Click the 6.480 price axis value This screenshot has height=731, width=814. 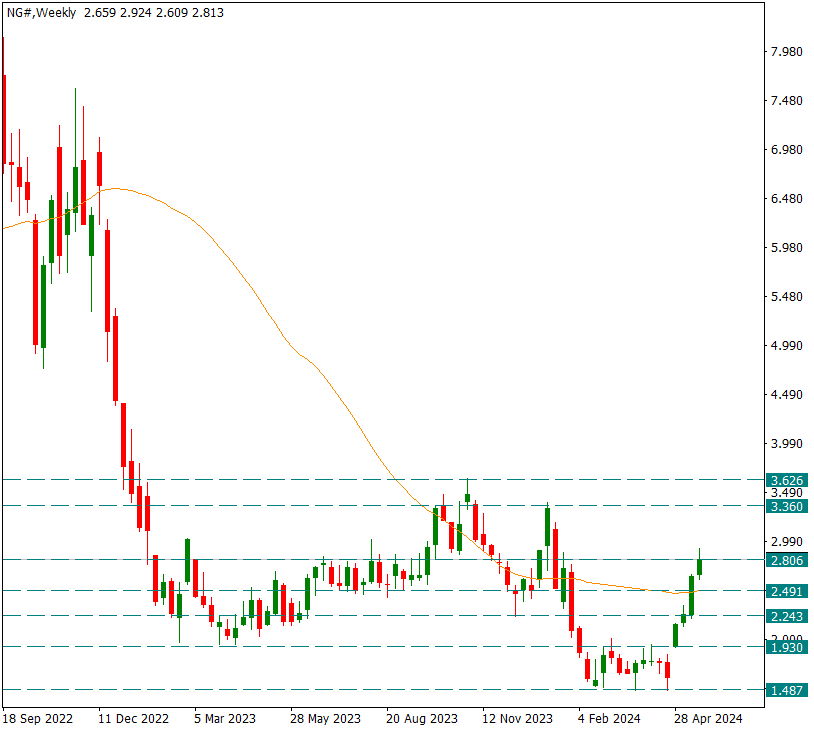click(x=786, y=198)
